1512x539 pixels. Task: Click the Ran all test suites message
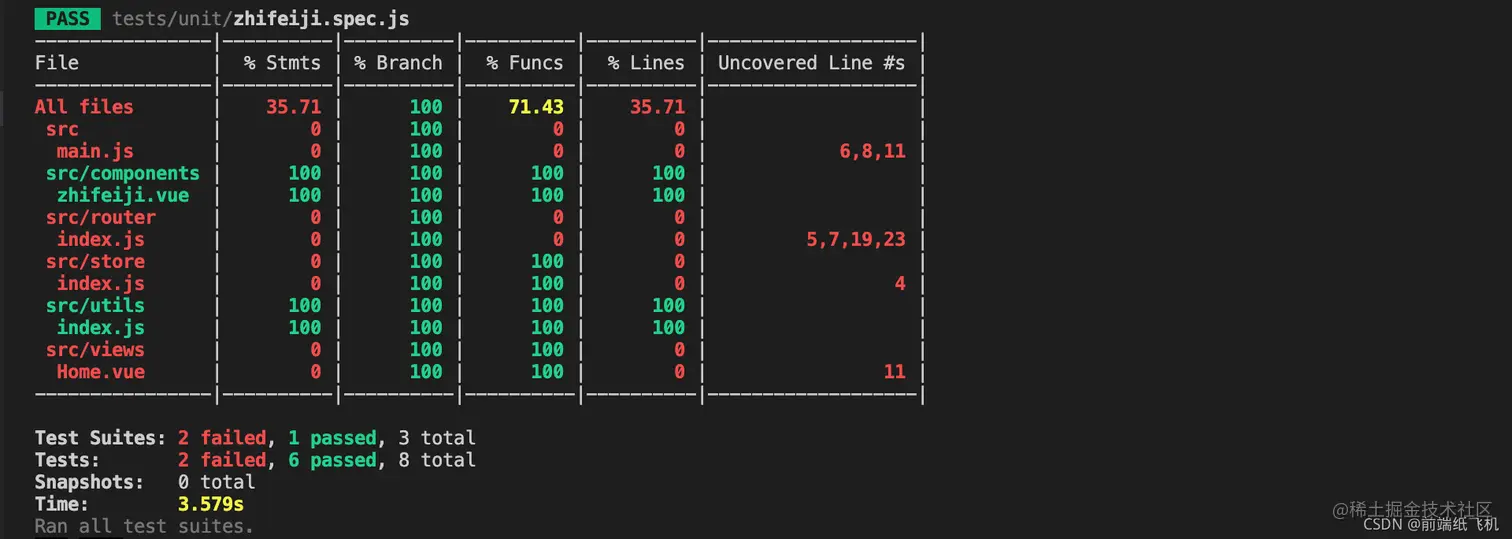pos(144,526)
